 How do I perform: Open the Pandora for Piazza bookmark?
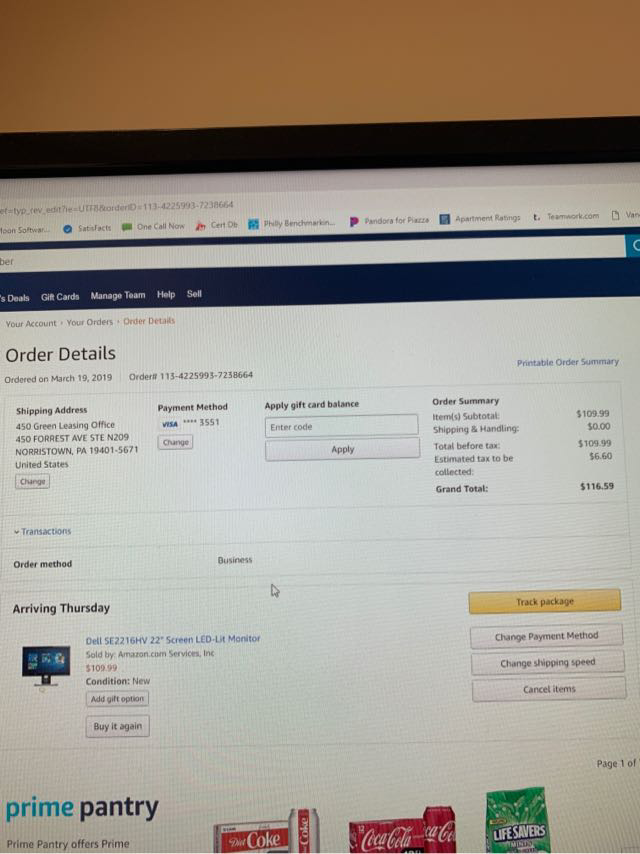coord(389,221)
